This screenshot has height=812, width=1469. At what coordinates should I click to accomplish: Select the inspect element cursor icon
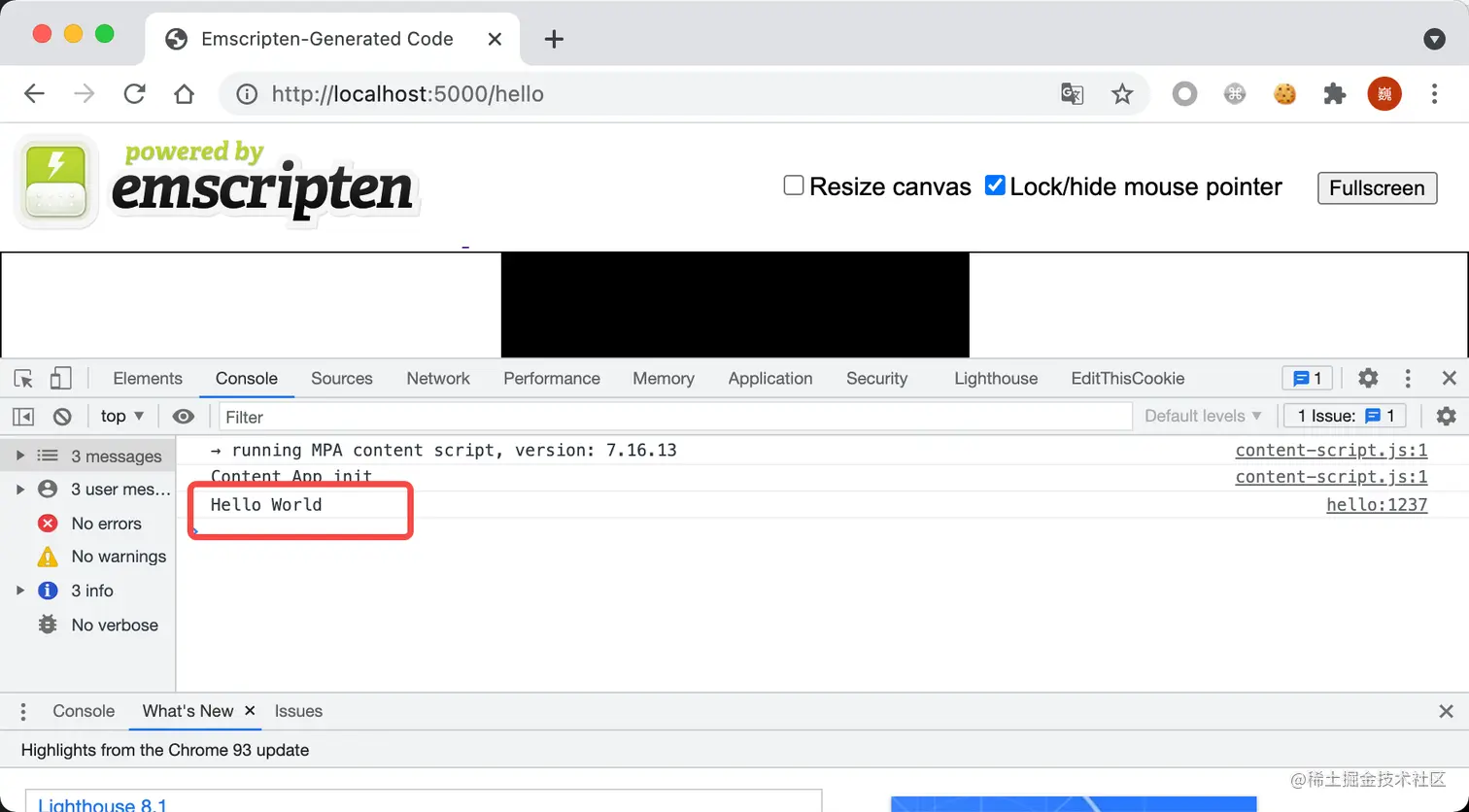pos(21,378)
